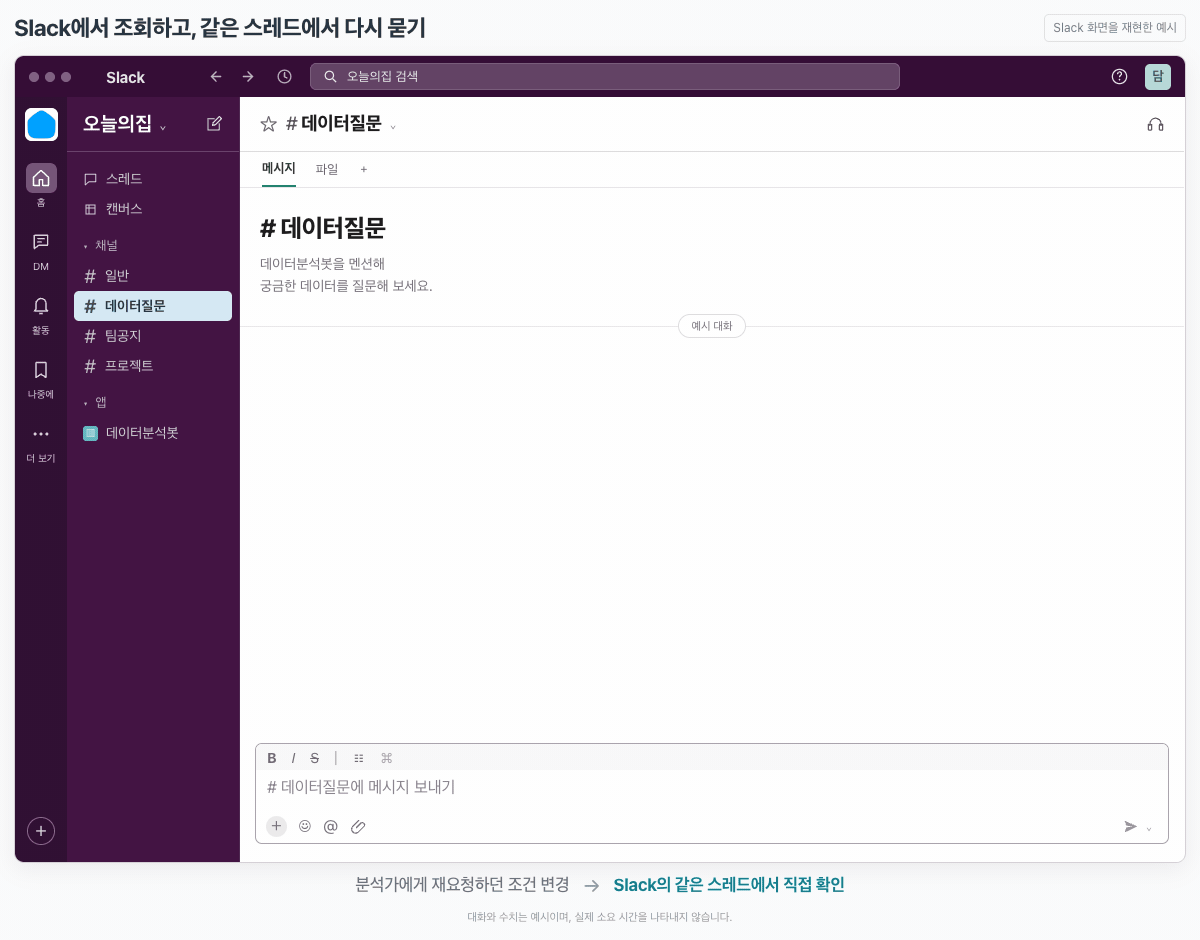Click the 오늘의집 workspace logo icon
The width and height of the screenshot is (1200, 940).
(x=41, y=124)
